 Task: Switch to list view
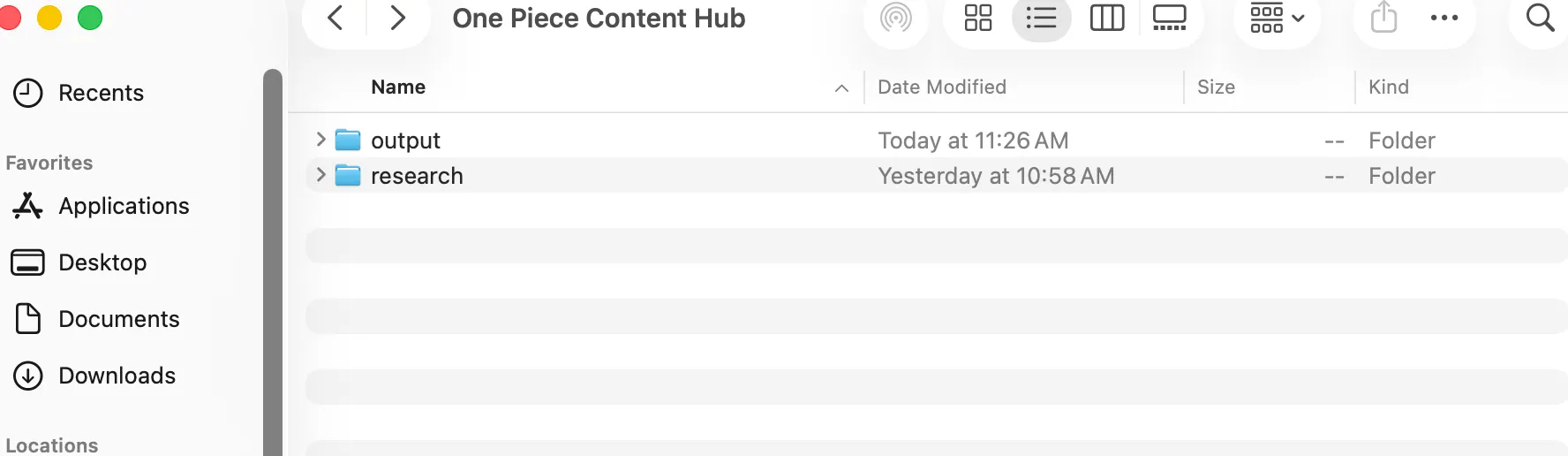(1042, 18)
